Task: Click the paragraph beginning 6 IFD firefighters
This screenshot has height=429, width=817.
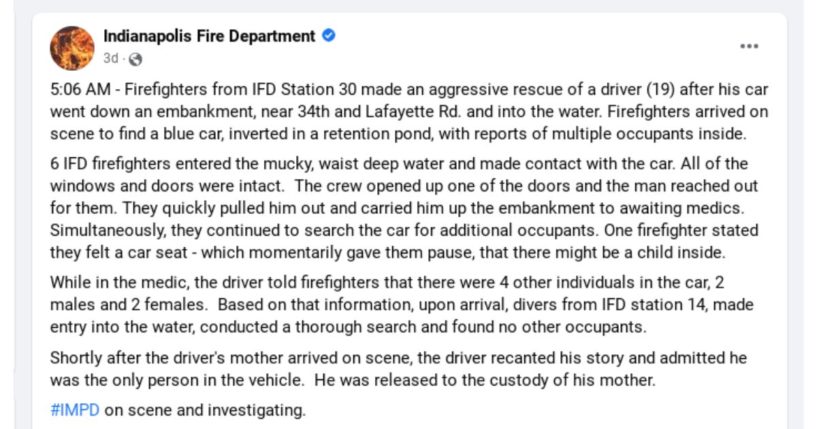Action: pos(404,208)
